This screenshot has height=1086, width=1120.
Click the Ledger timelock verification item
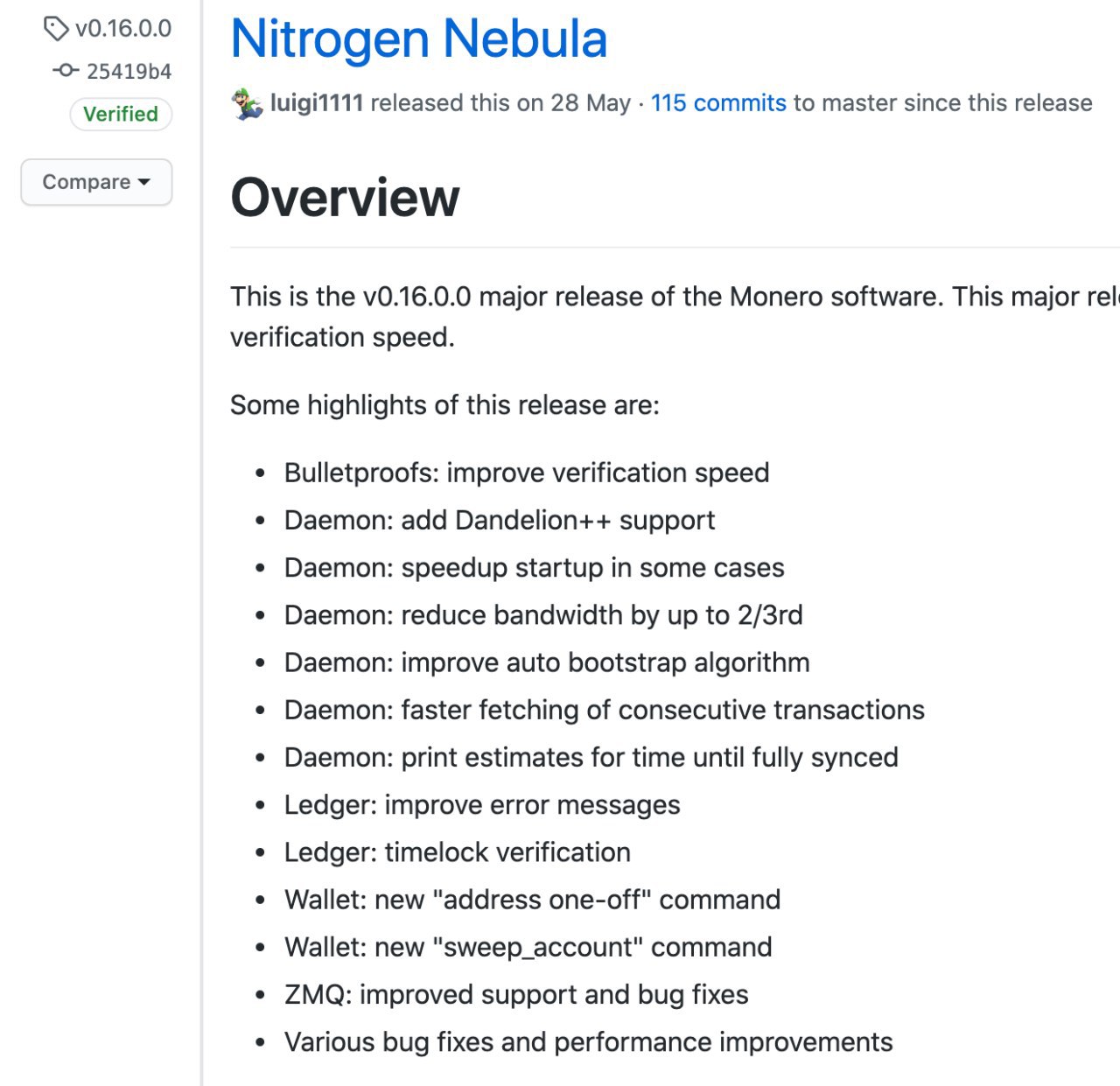point(457,852)
